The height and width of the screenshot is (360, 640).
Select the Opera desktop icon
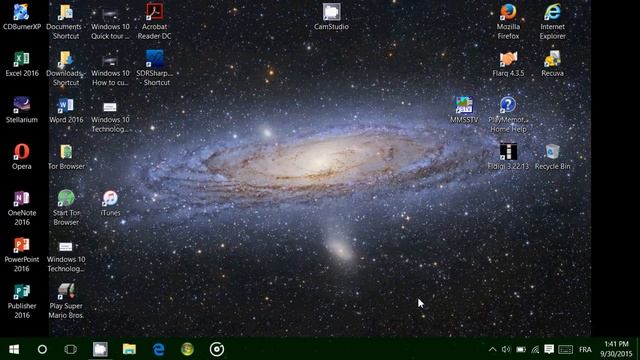pos(22,157)
